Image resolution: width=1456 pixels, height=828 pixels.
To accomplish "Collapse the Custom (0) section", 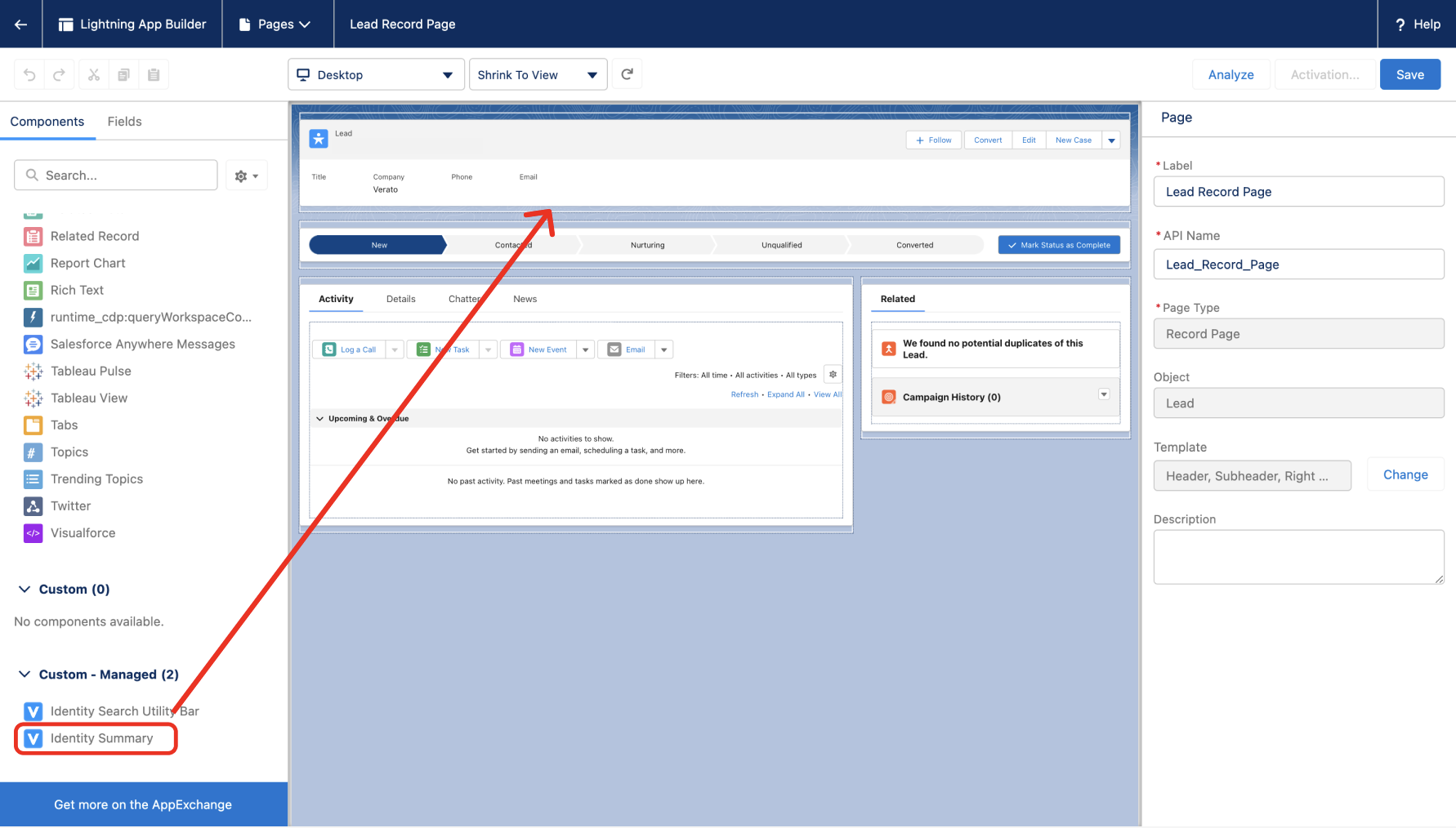I will pos(25,589).
